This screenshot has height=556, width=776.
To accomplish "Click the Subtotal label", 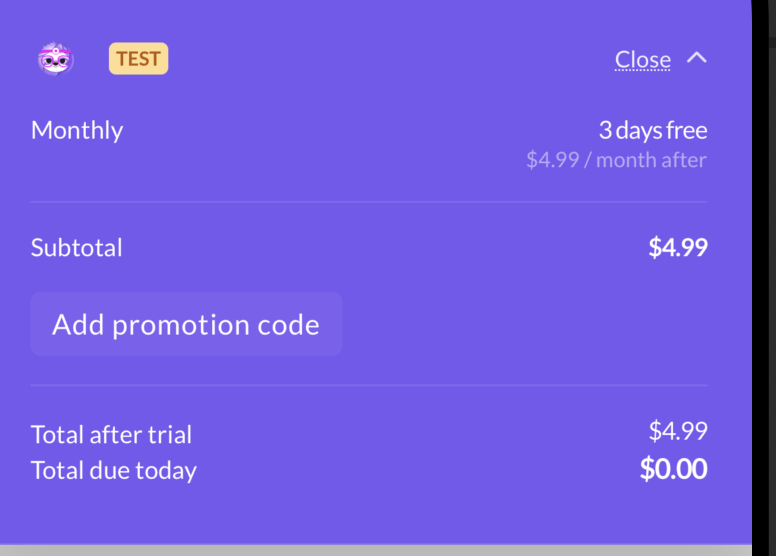I will (77, 248).
